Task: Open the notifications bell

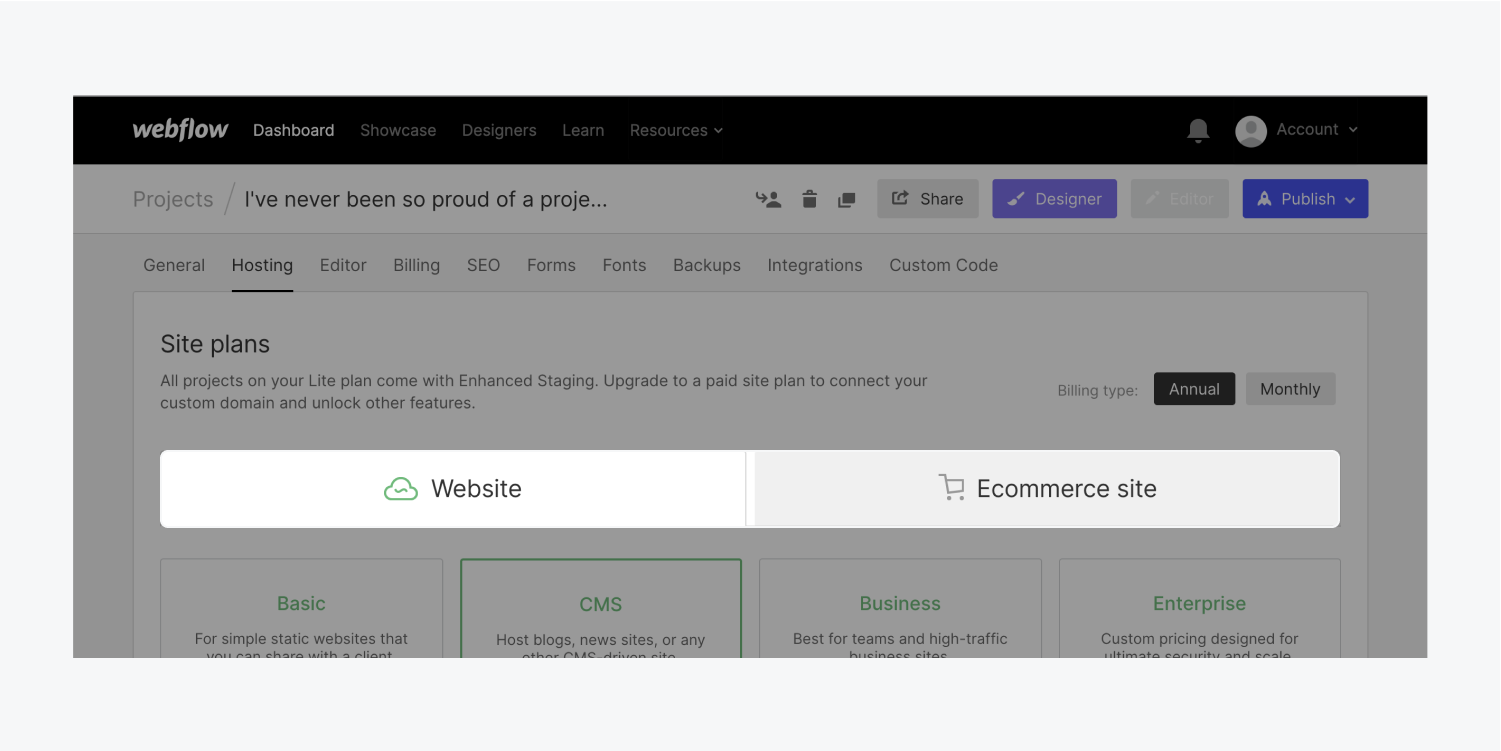Action: click(x=1198, y=130)
